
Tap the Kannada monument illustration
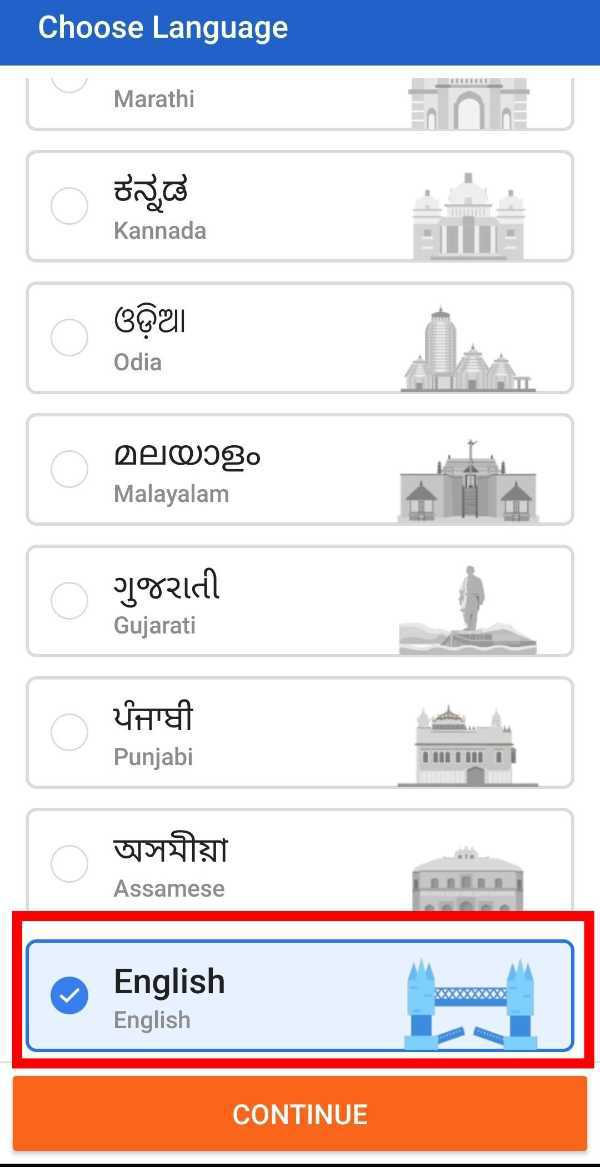pos(468,216)
